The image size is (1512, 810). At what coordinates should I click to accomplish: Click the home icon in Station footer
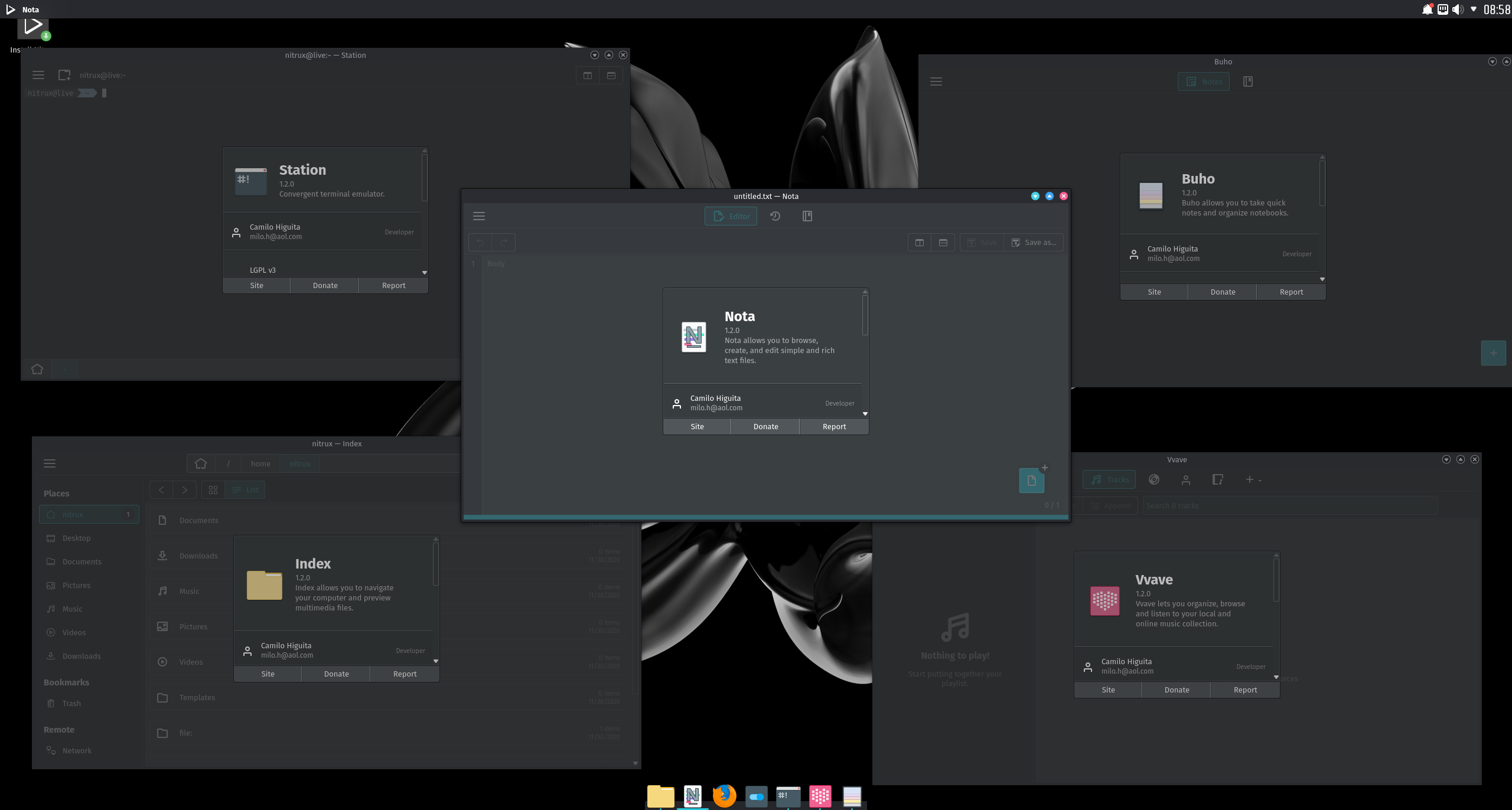pyautogui.click(x=37, y=369)
